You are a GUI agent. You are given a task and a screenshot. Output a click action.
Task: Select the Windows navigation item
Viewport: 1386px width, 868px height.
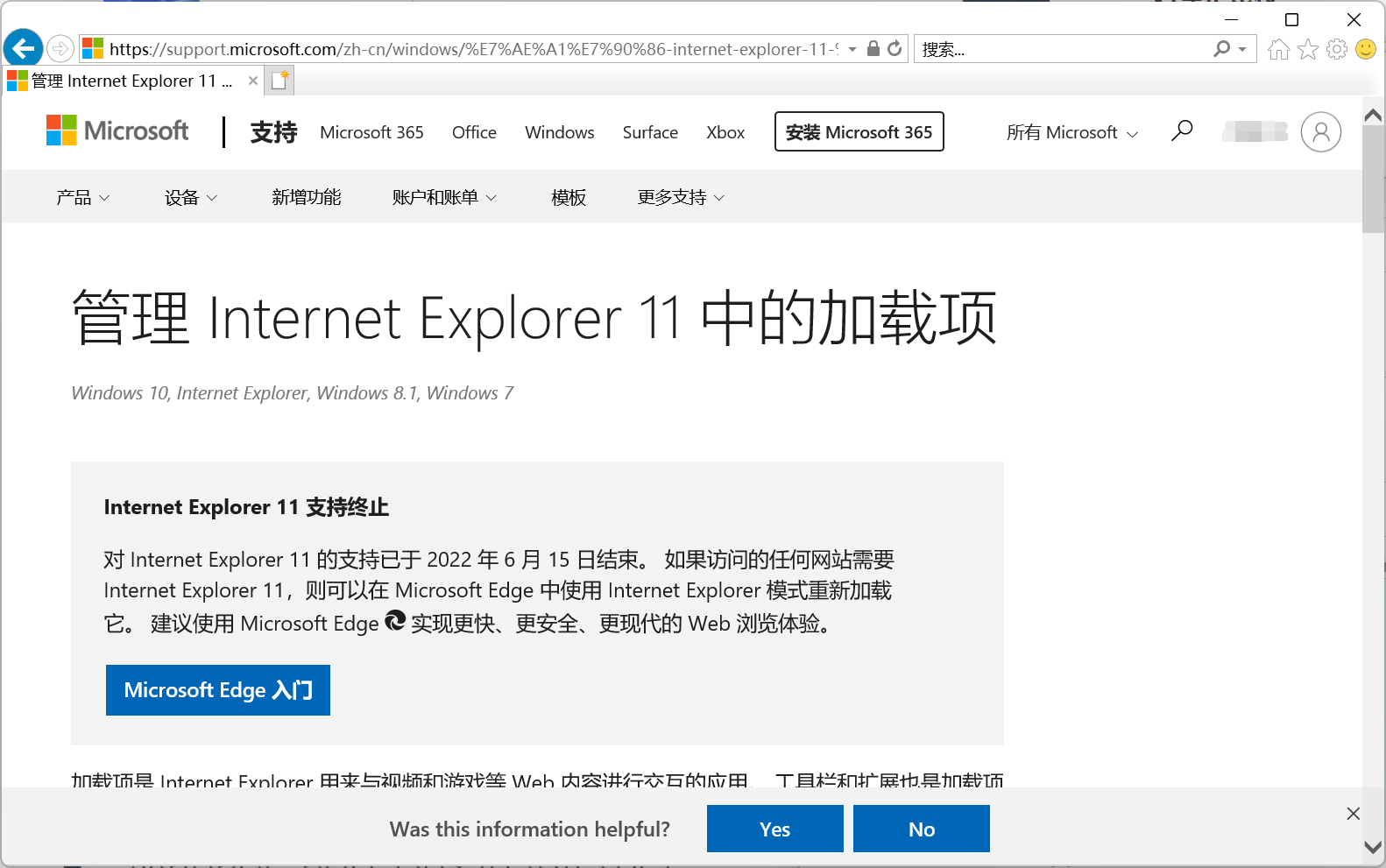pyautogui.click(x=559, y=132)
